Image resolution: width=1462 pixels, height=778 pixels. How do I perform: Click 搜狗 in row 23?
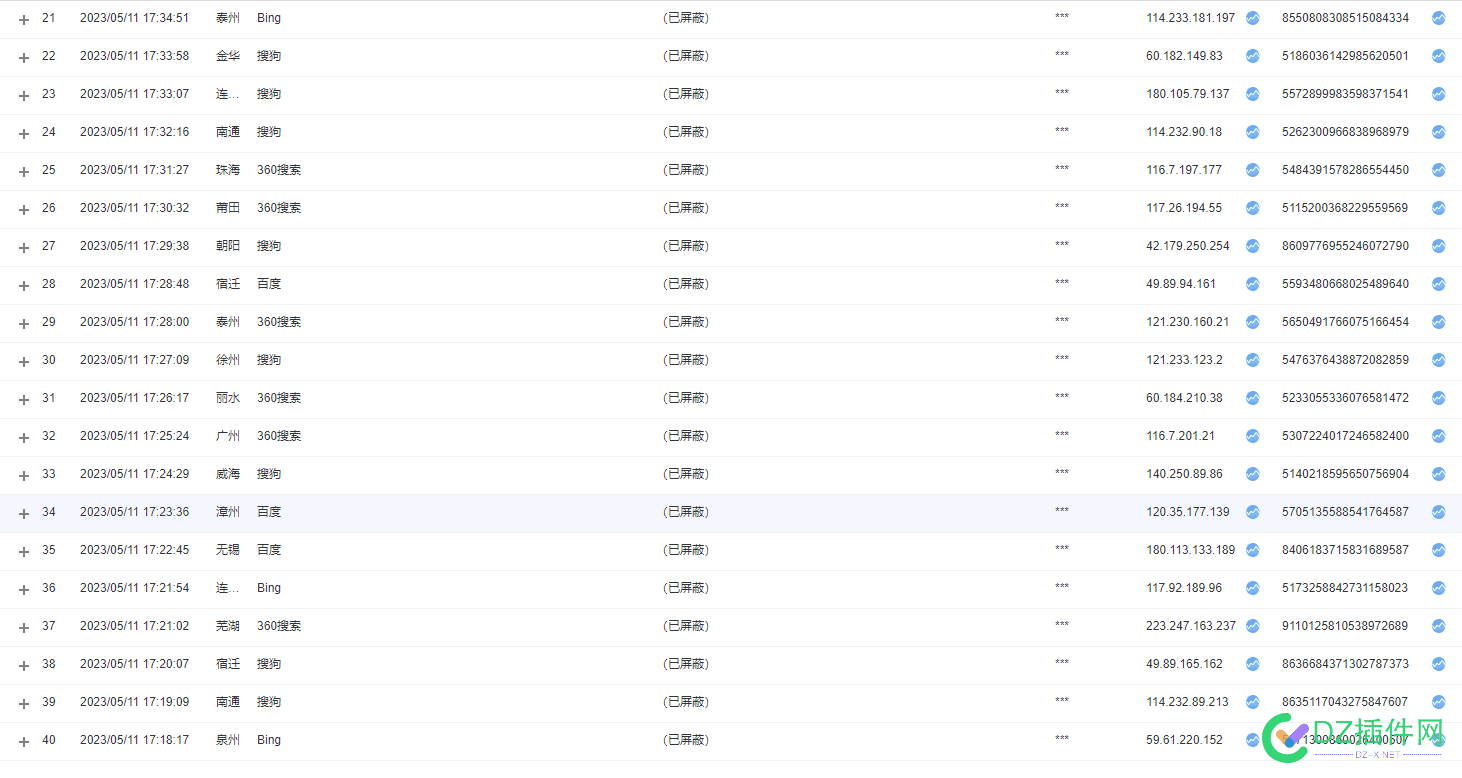pos(269,94)
